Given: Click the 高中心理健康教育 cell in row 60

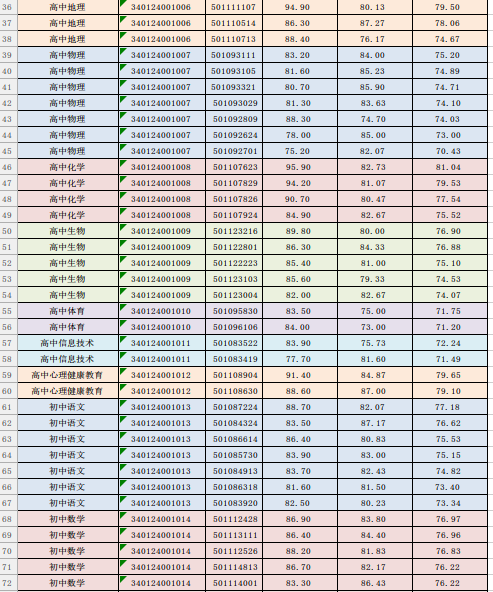Looking at the screenshot, I should click(x=68, y=391).
